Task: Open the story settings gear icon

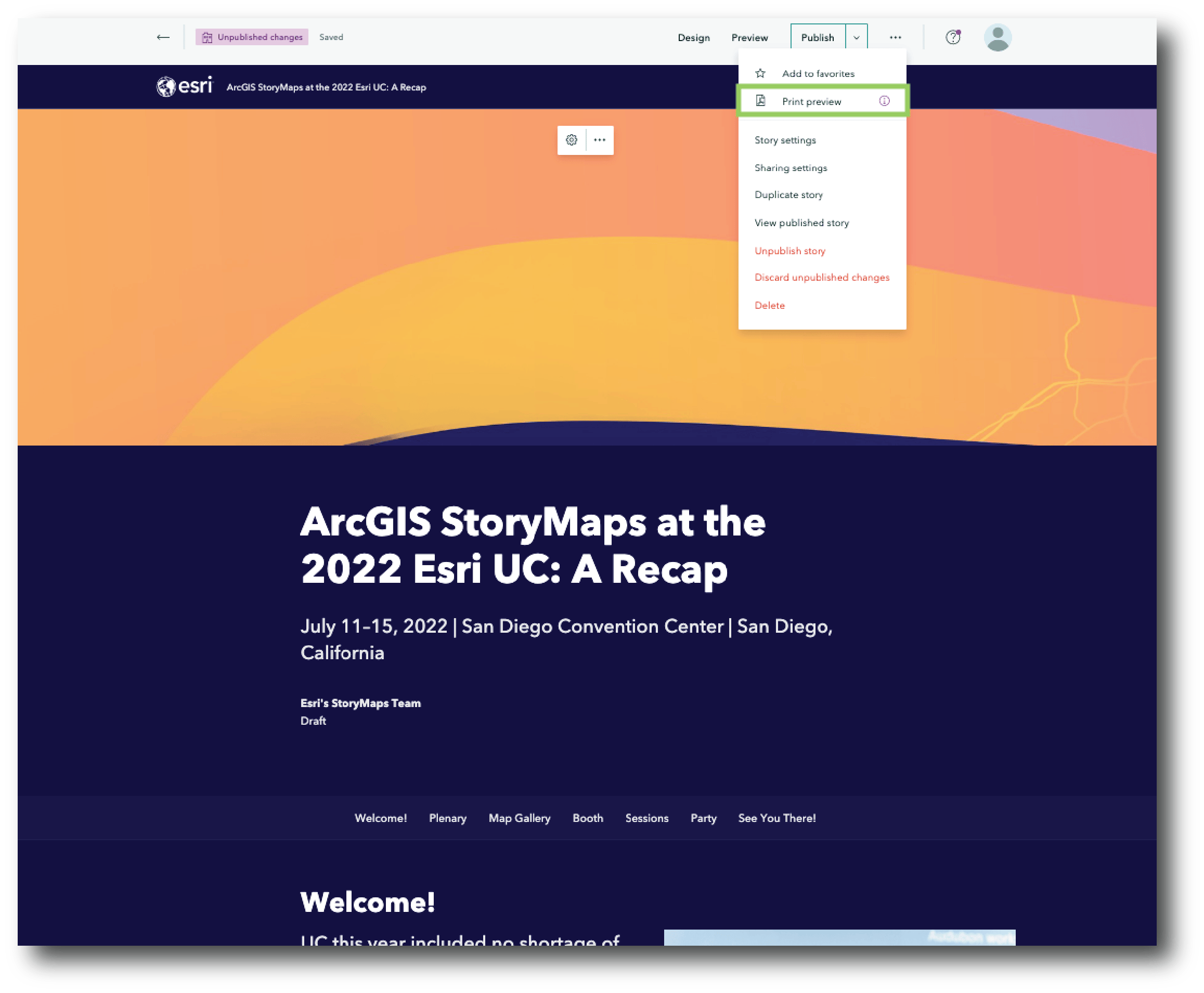Action: [571, 139]
